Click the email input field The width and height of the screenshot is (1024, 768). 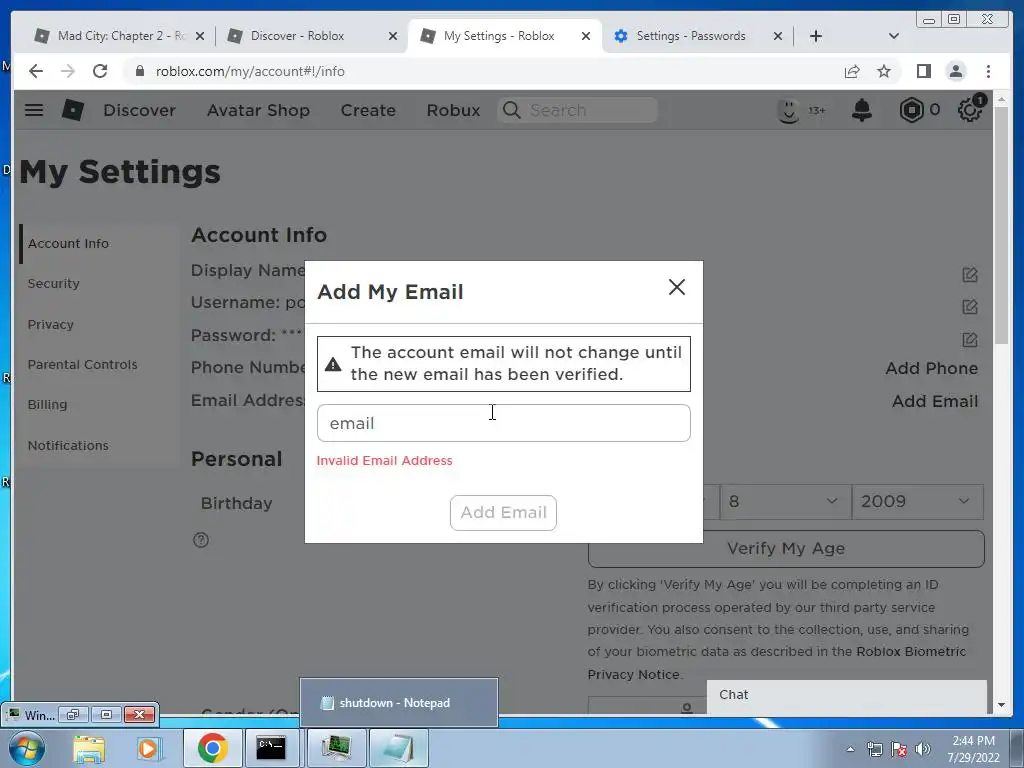[504, 423]
